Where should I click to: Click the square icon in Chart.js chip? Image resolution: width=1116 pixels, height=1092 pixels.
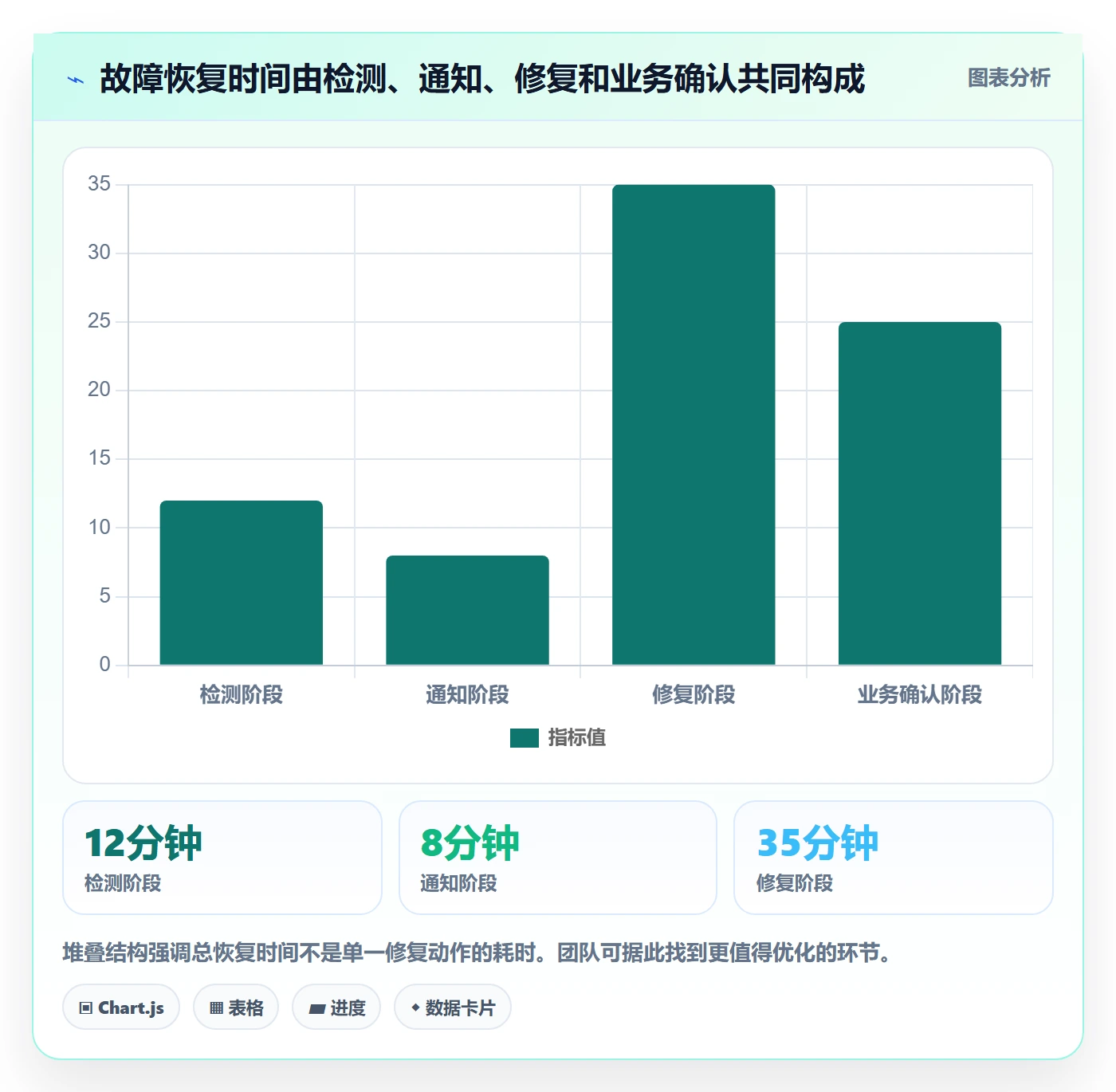86,1008
